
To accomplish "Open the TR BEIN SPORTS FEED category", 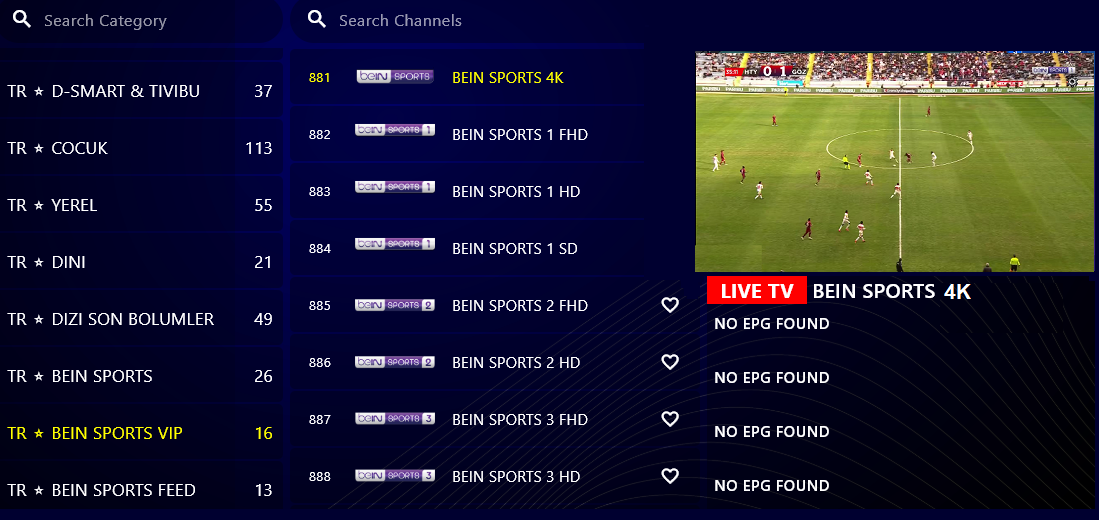I will click(142, 490).
